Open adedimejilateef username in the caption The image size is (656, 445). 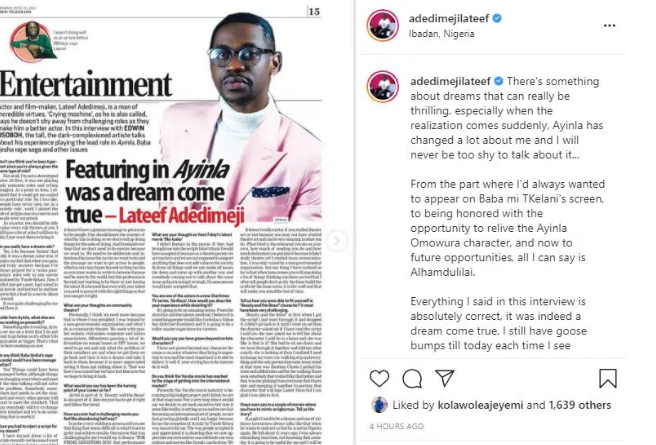pyautogui.click(x=450, y=81)
